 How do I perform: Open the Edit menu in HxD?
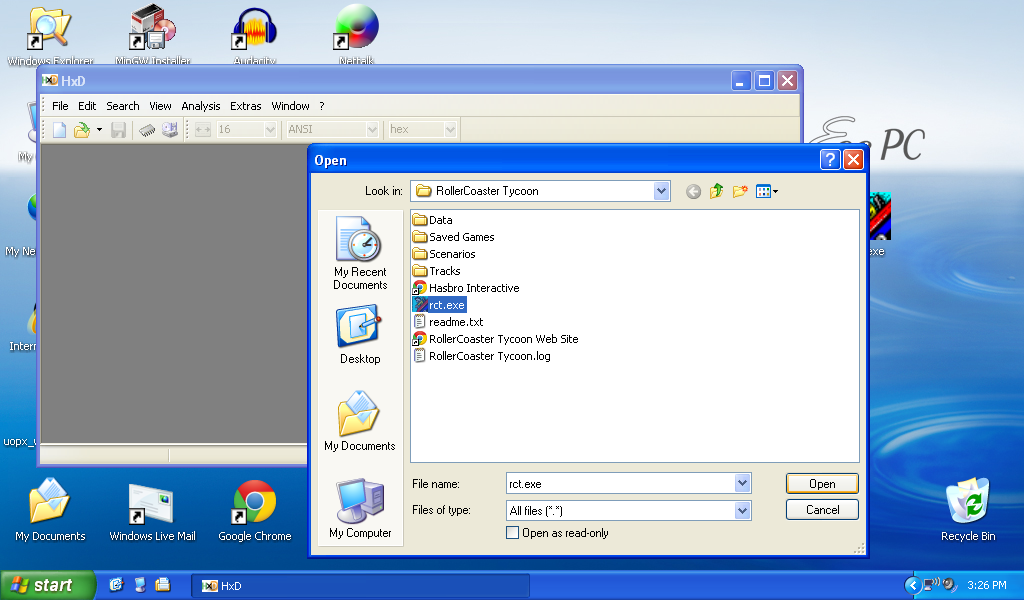(x=87, y=106)
